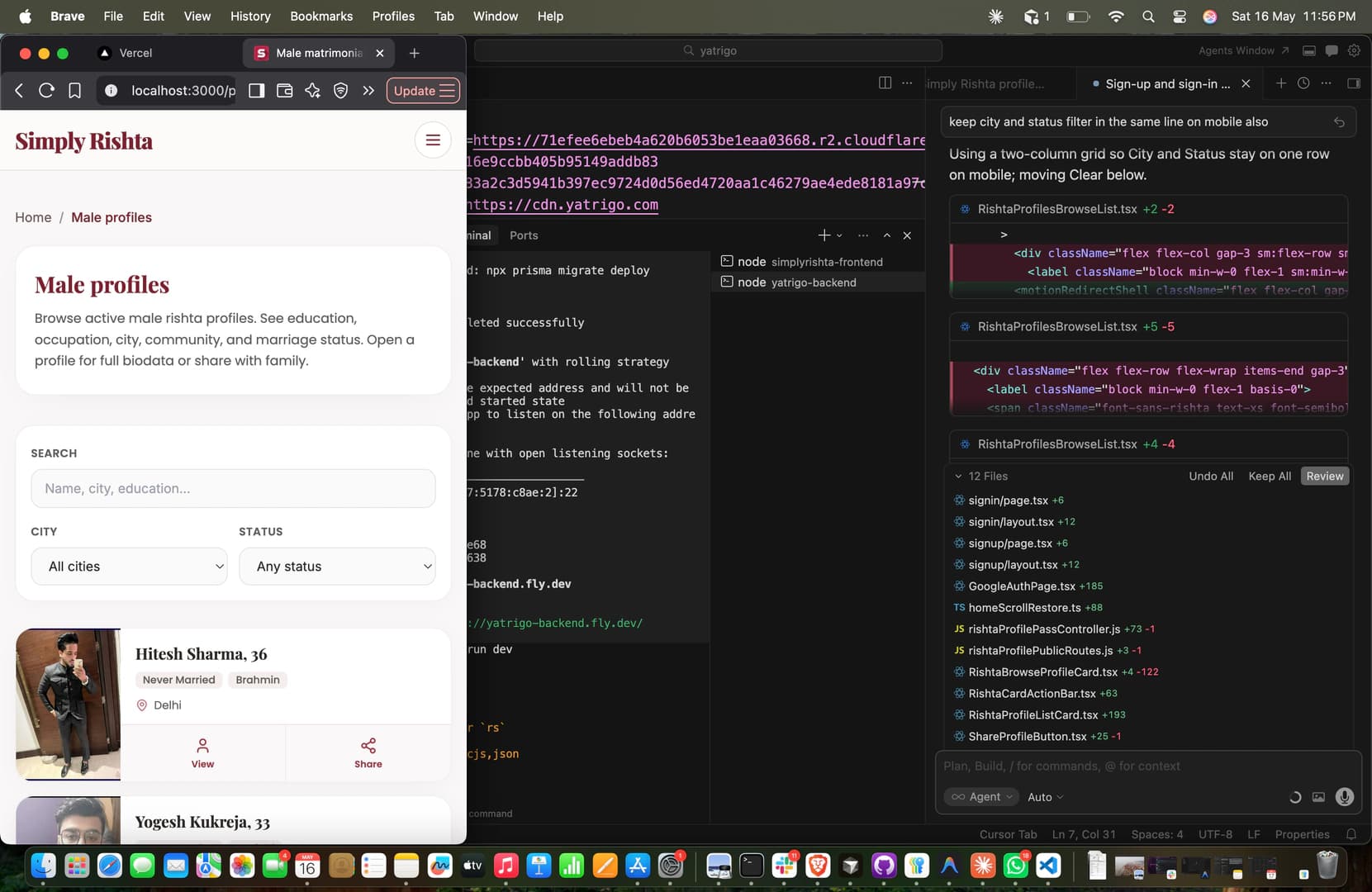Open Cursor notifications bell
This screenshot has width=1372, height=892.
[x=1351, y=834]
